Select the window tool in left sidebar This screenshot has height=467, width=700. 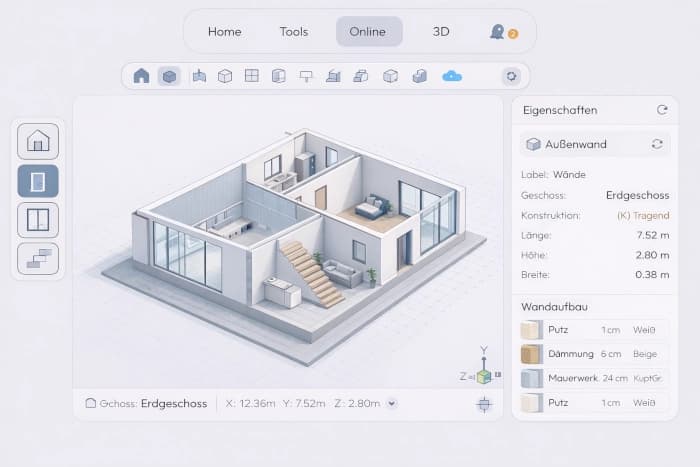[x=38, y=219]
